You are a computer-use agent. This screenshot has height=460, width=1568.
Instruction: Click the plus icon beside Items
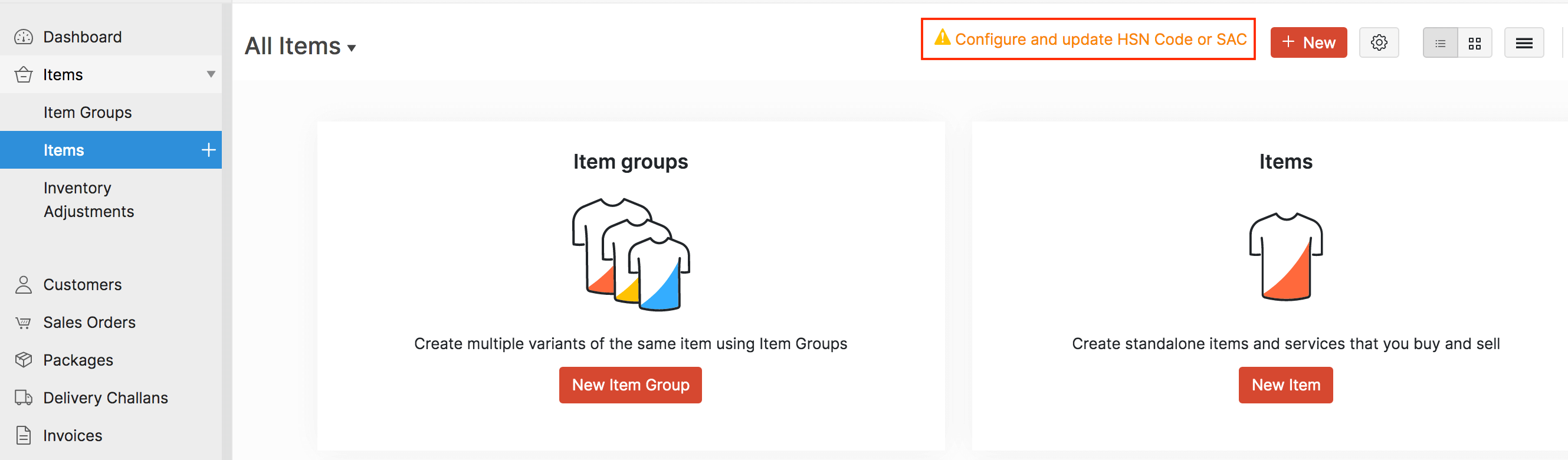(x=208, y=149)
